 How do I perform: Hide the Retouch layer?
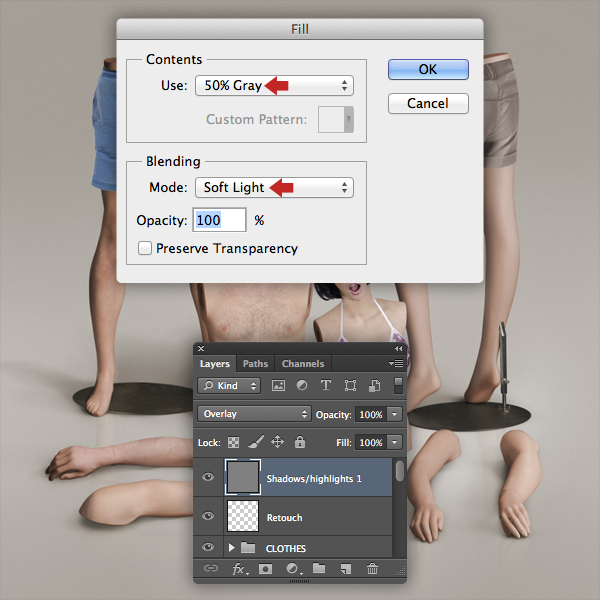pyautogui.click(x=208, y=516)
